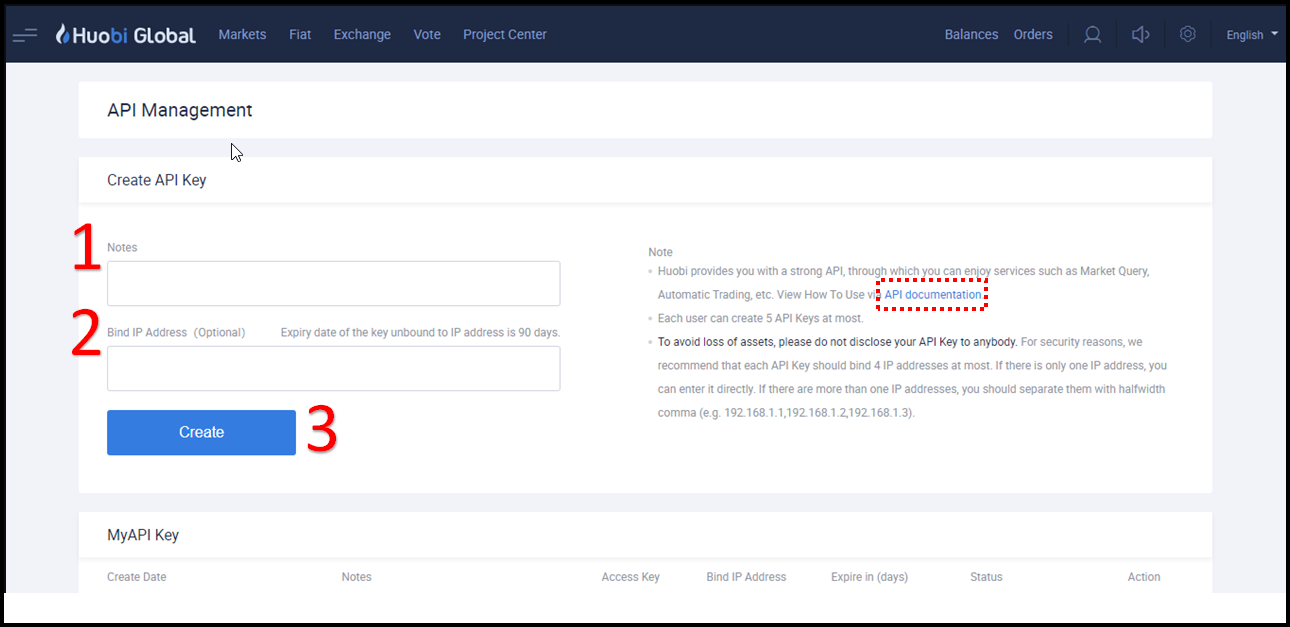Click the Status column header
The width and height of the screenshot is (1290, 627).
tap(986, 577)
